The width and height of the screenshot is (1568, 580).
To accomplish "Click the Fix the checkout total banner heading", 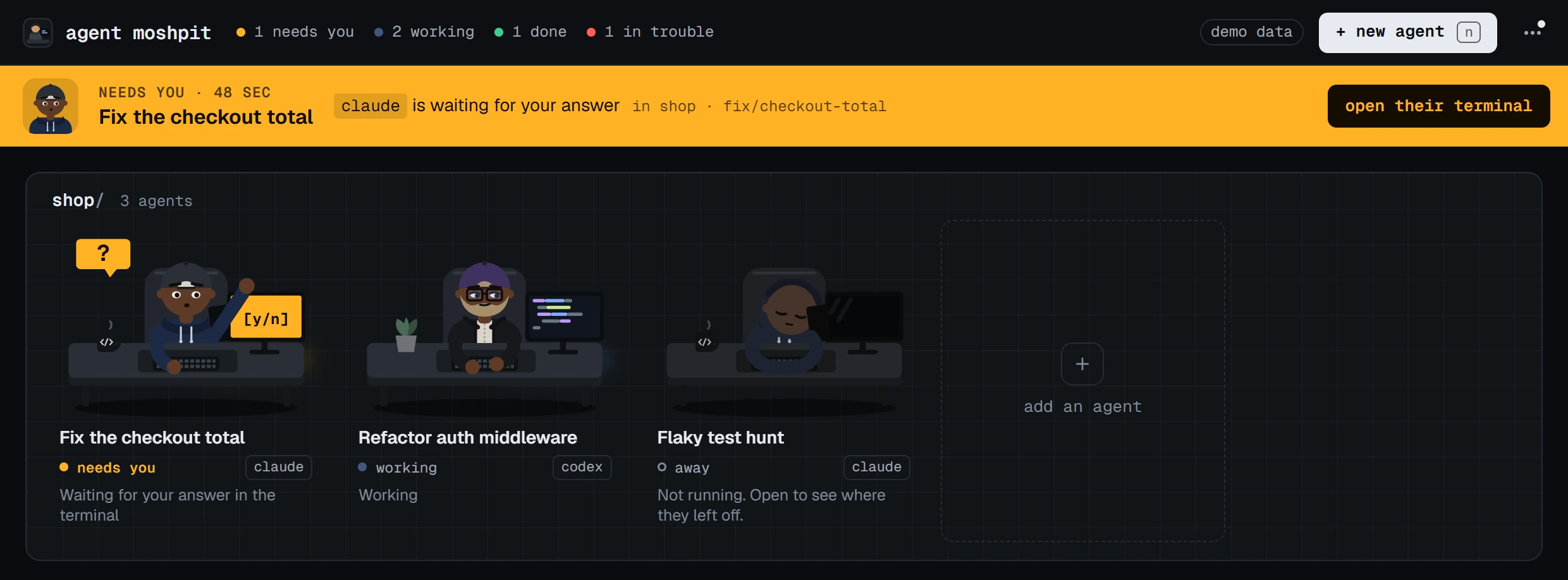I will point(206,117).
